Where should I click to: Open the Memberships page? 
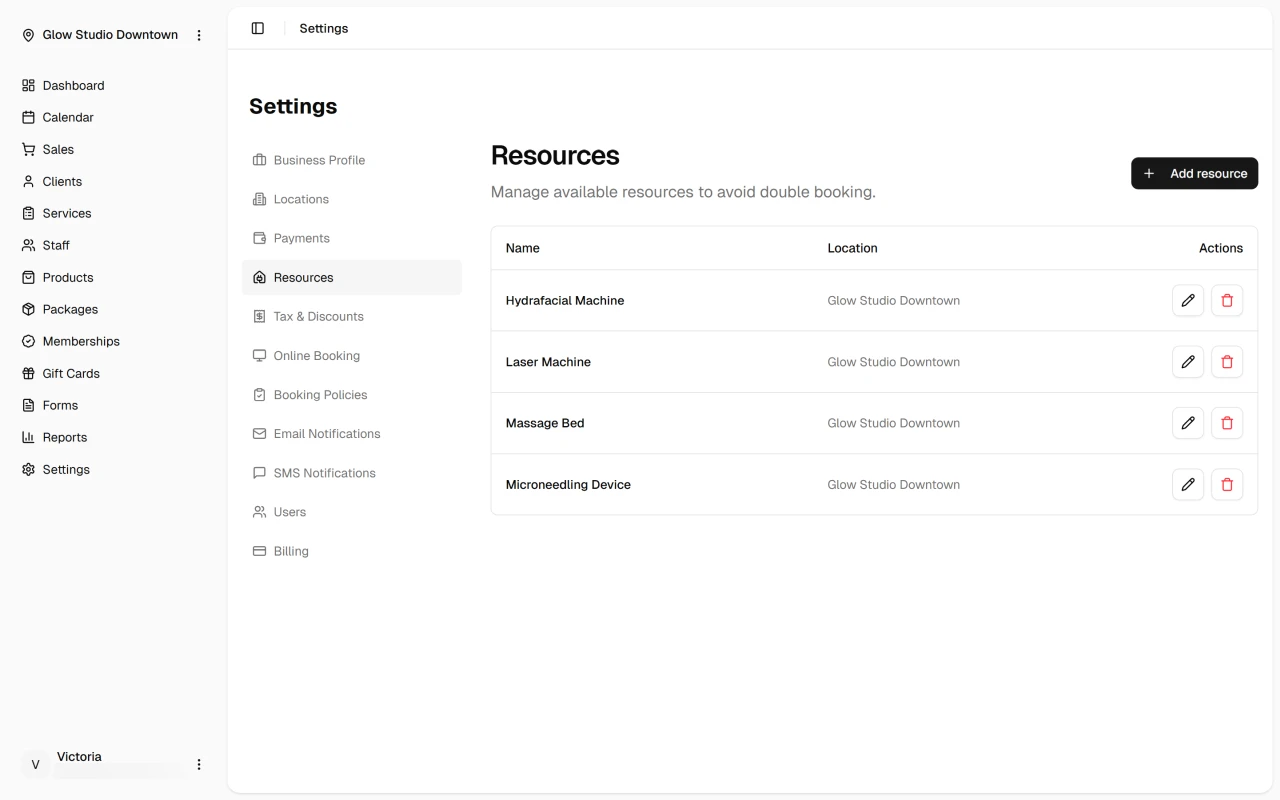tap(113, 341)
